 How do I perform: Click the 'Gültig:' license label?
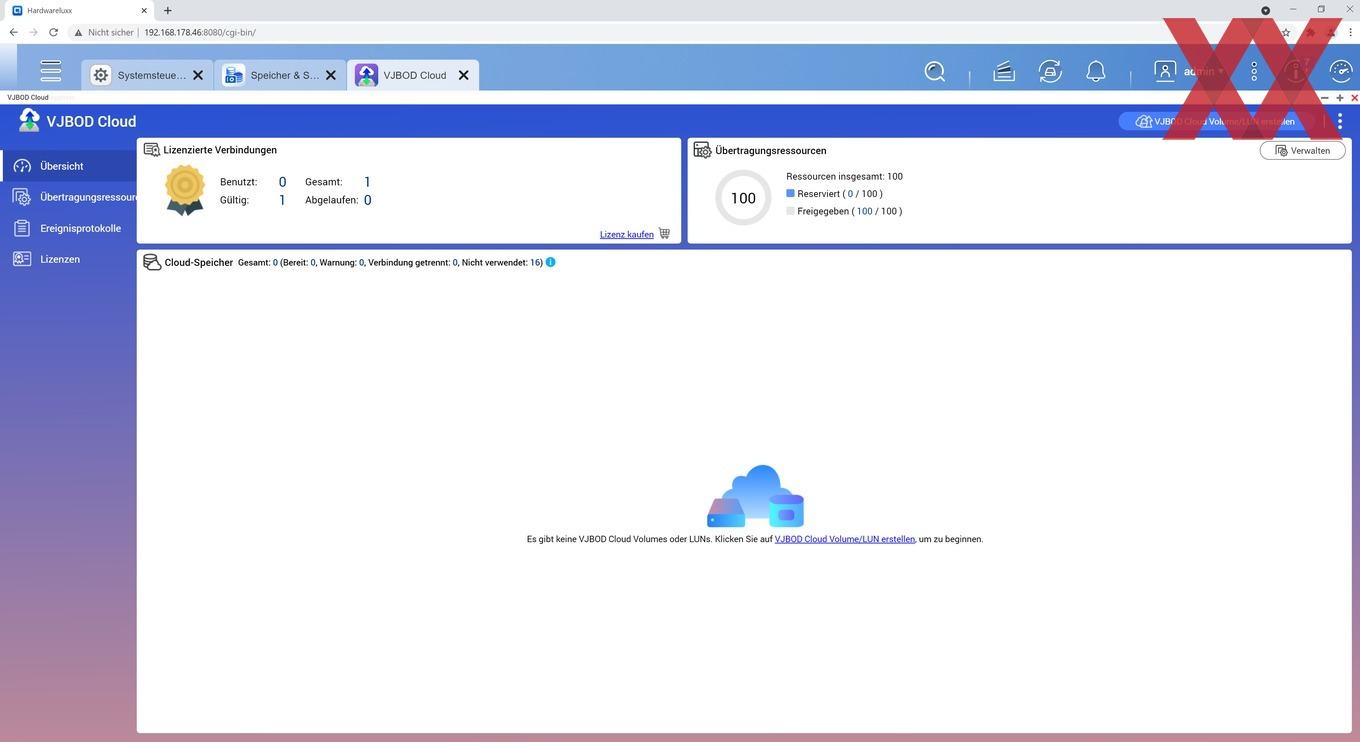point(235,200)
